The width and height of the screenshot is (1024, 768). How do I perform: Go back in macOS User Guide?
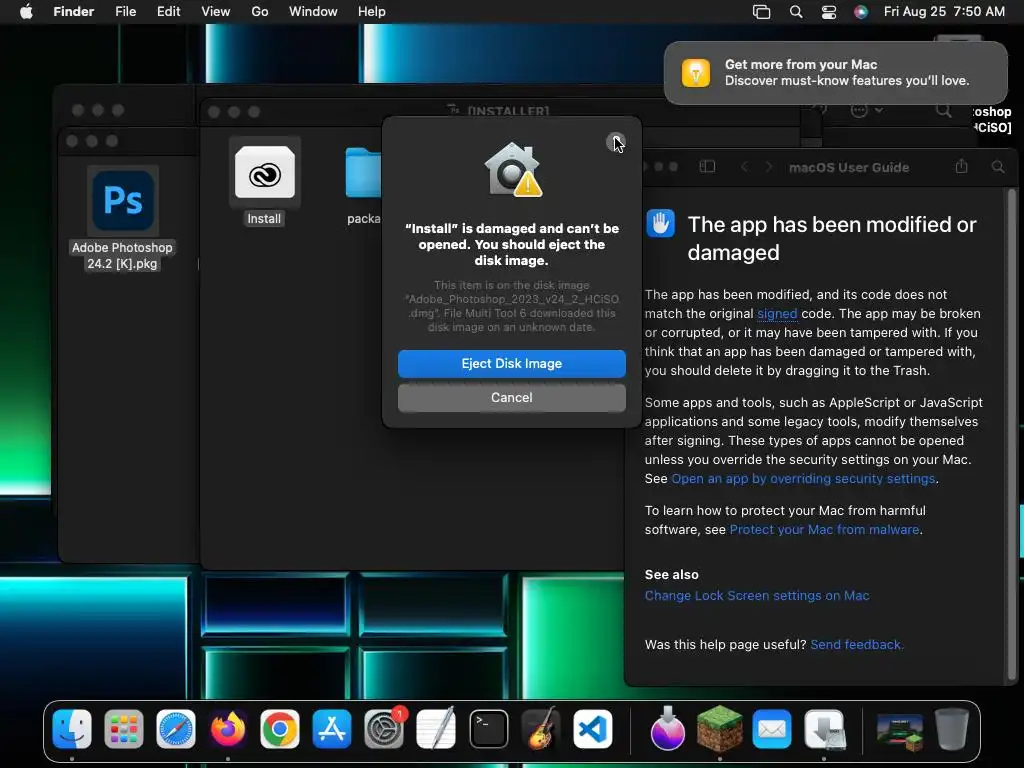744,167
